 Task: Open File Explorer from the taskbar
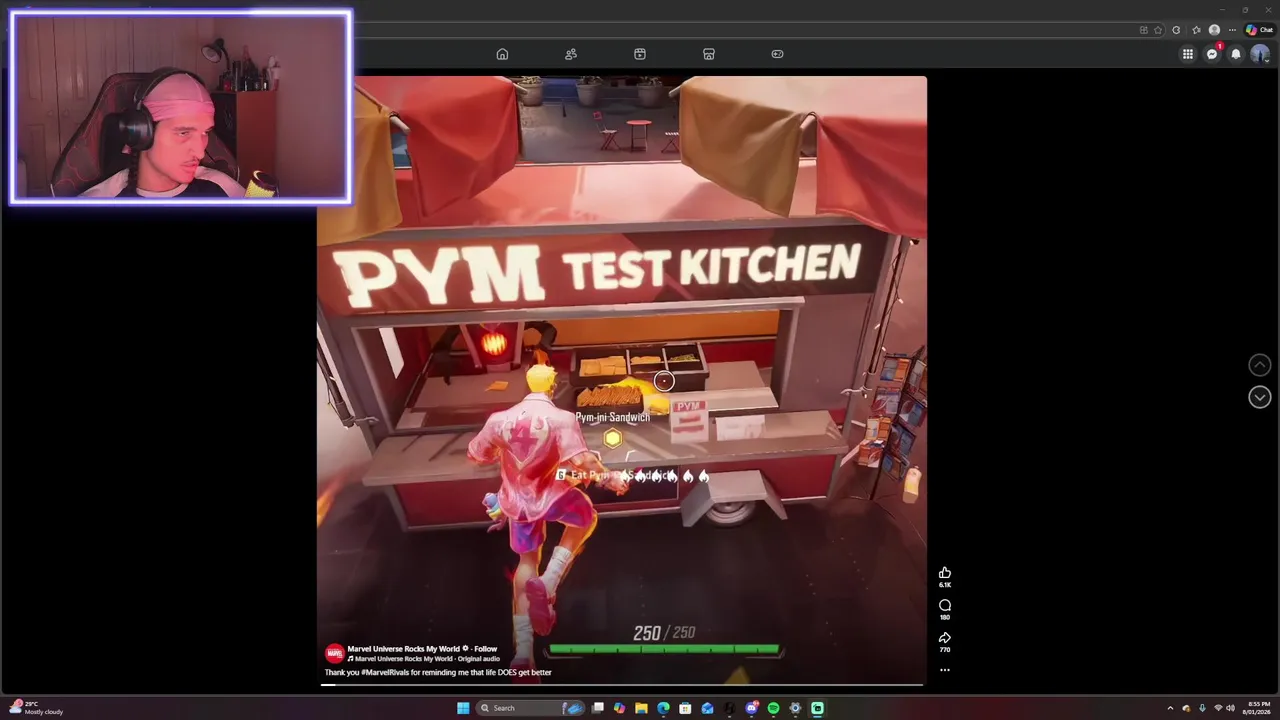(x=641, y=708)
